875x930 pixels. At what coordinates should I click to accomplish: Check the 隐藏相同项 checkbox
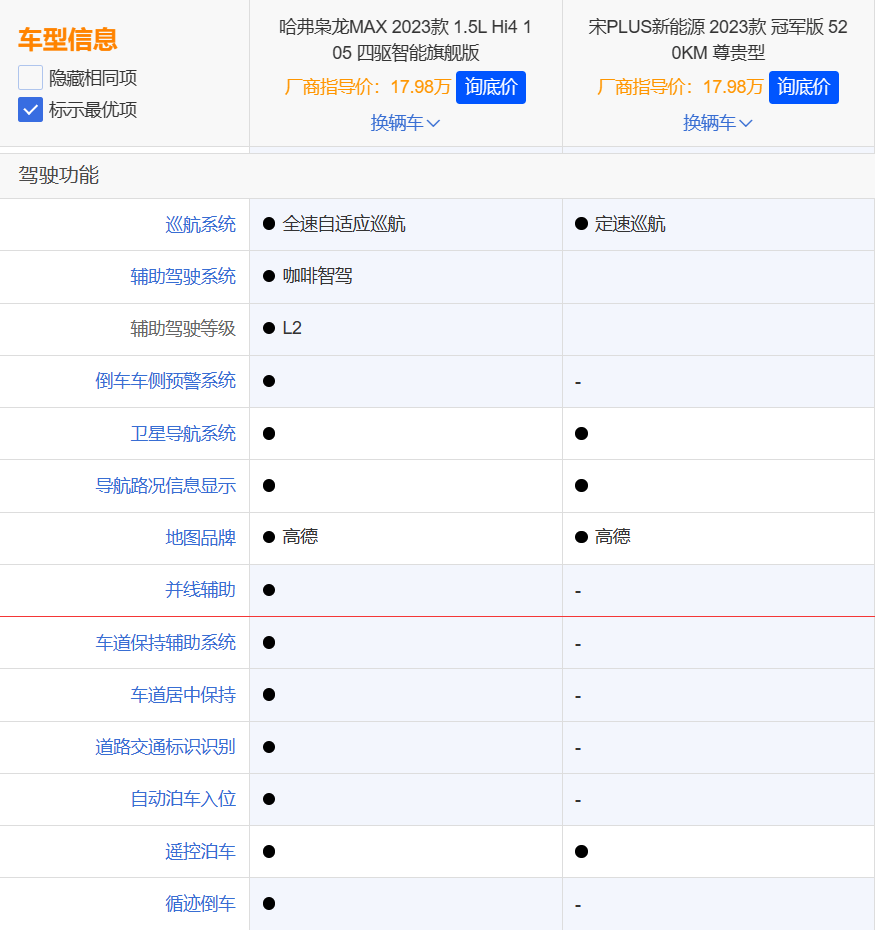[30, 78]
